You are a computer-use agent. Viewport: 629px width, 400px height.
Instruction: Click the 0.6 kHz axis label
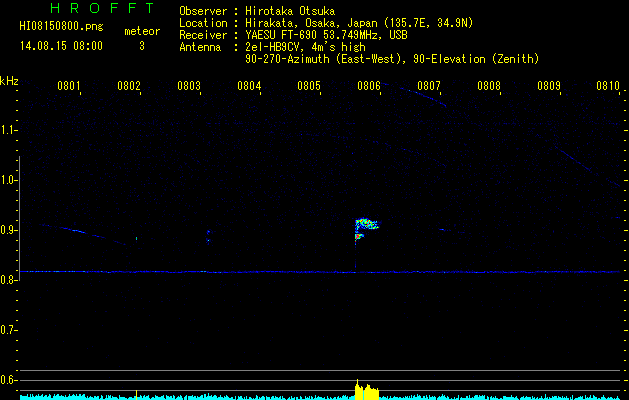7,380
